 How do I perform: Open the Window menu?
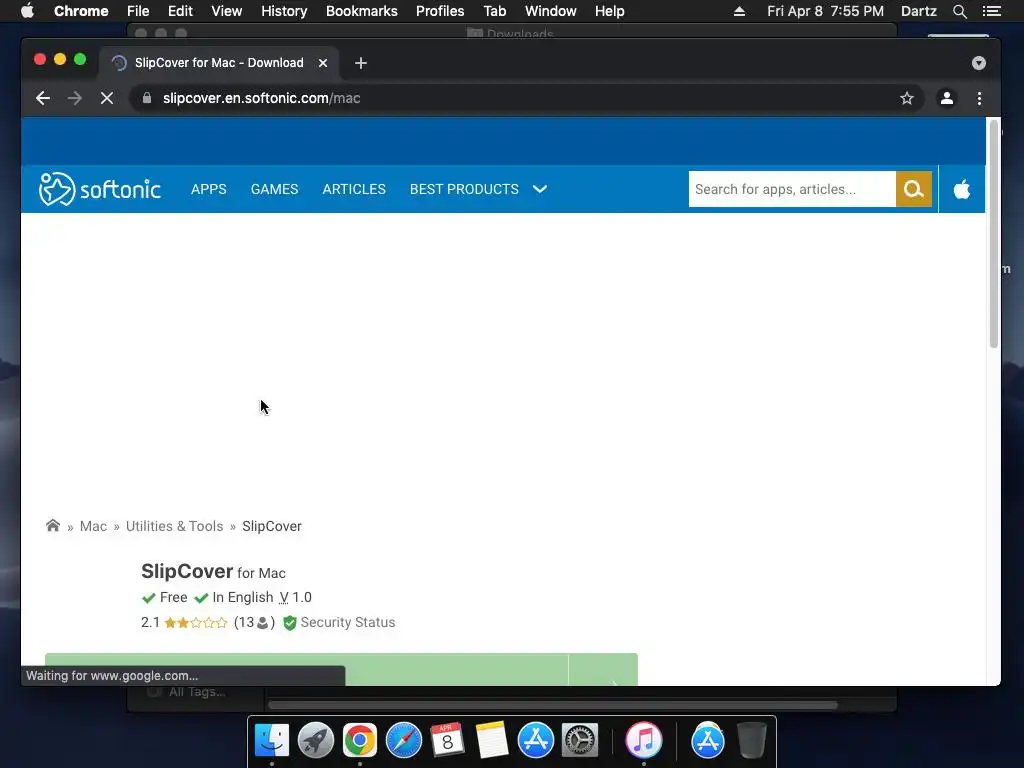click(551, 11)
